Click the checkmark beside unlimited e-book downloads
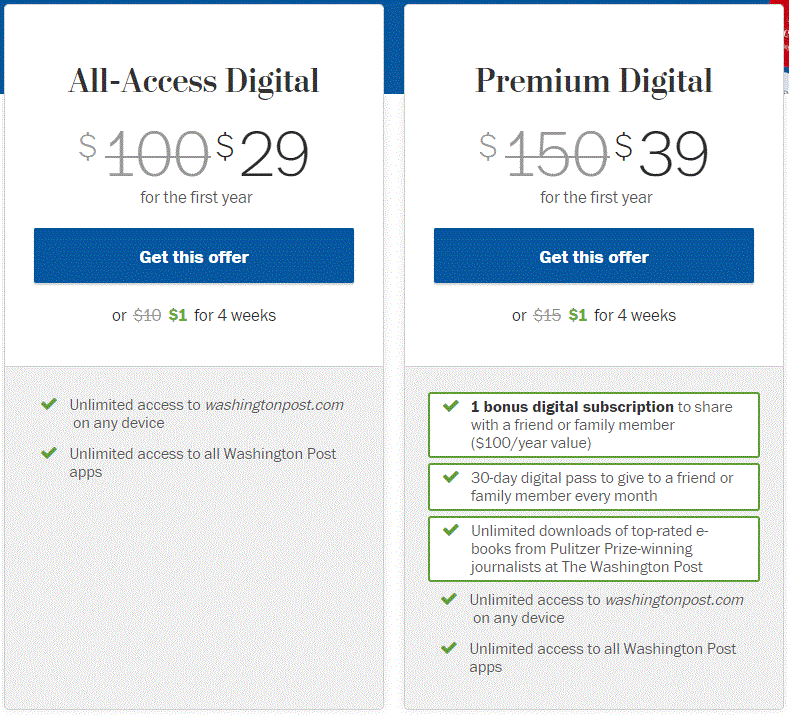This screenshot has width=789, height=715. pyautogui.click(x=451, y=530)
